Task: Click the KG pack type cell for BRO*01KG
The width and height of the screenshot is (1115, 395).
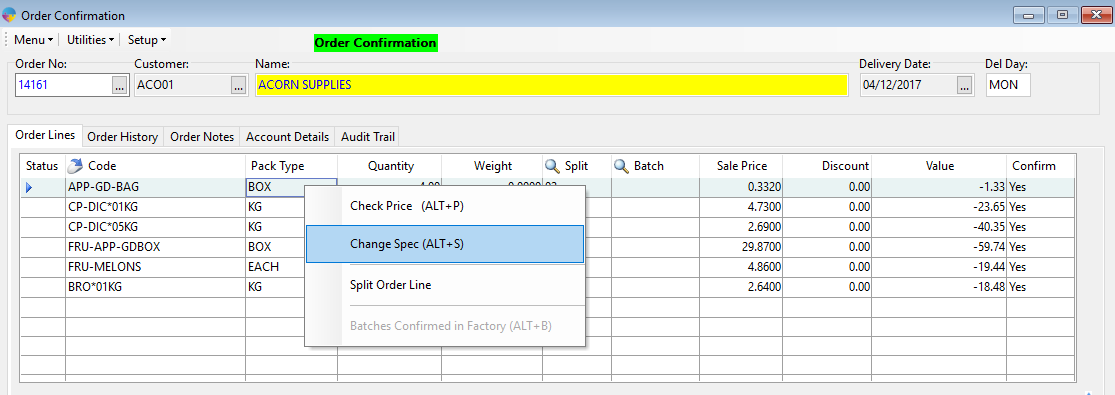Action: (x=274, y=287)
